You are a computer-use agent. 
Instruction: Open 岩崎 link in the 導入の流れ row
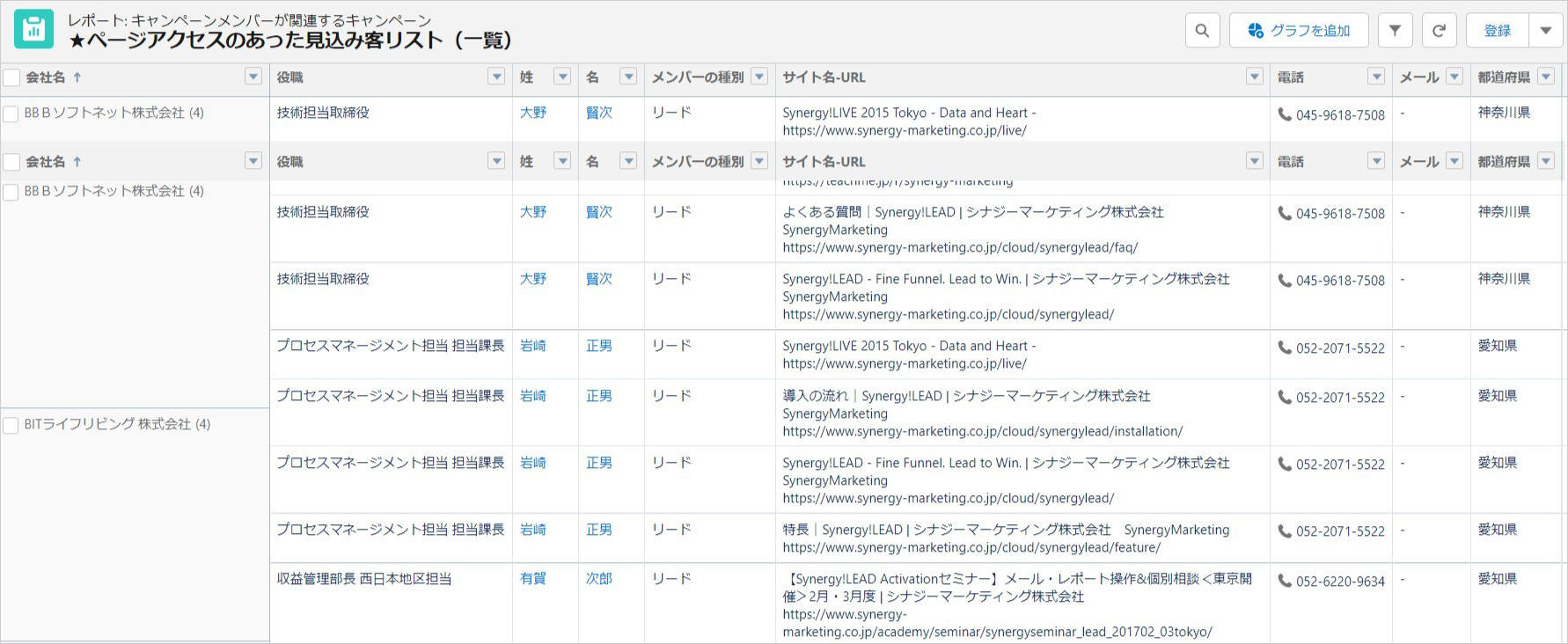(x=533, y=396)
